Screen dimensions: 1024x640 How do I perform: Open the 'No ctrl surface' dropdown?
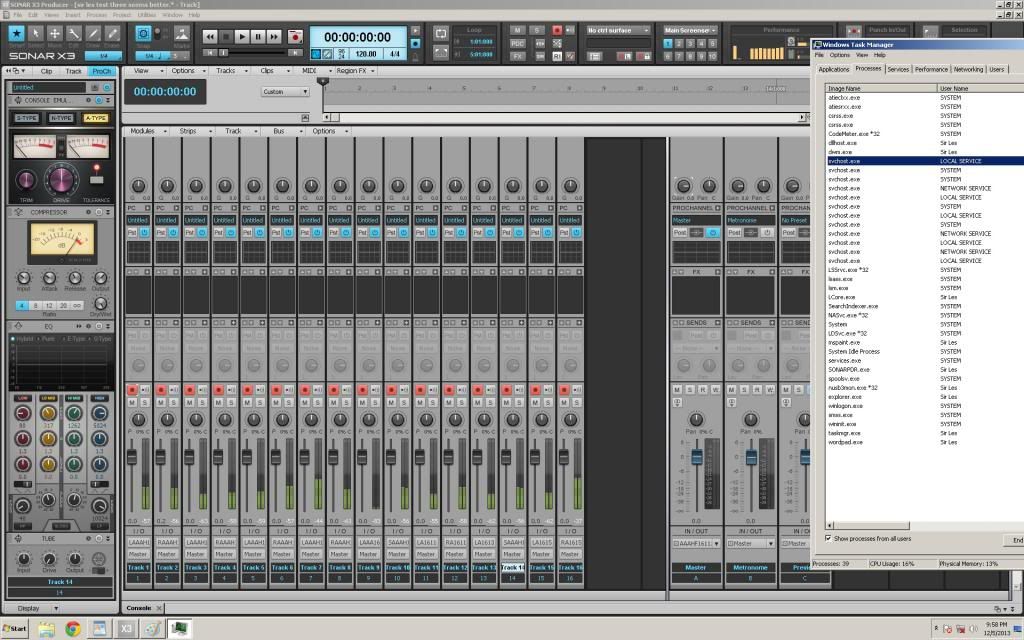617,30
